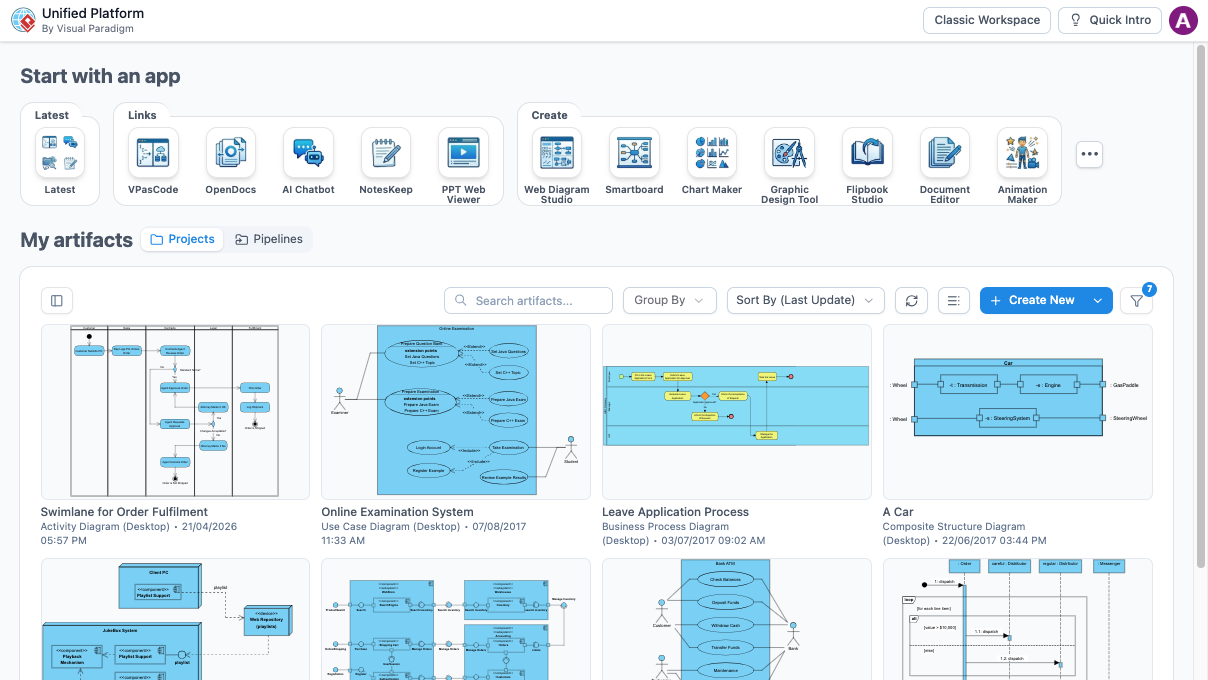Viewport: 1208px width, 680px height.
Task: Open the sequence diagram thumbnail with Messenger
Action: point(1018,619)
